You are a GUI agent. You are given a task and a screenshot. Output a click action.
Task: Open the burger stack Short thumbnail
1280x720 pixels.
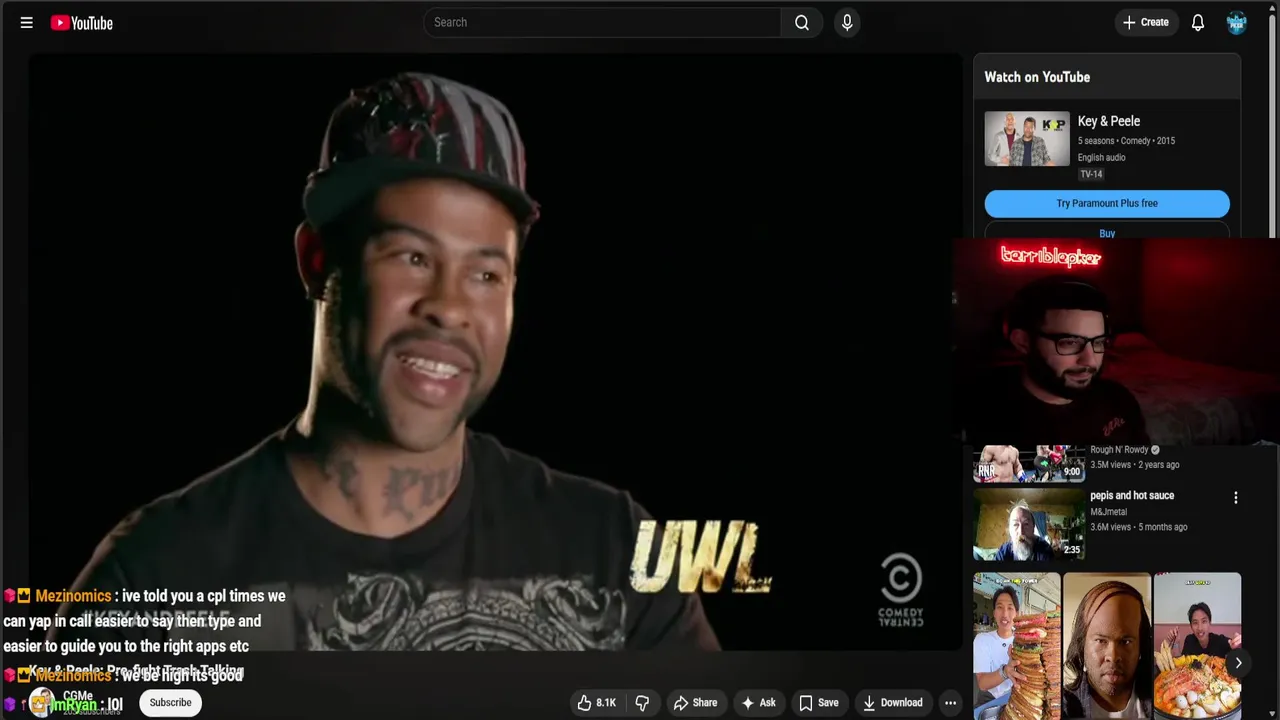point(1017,646)
